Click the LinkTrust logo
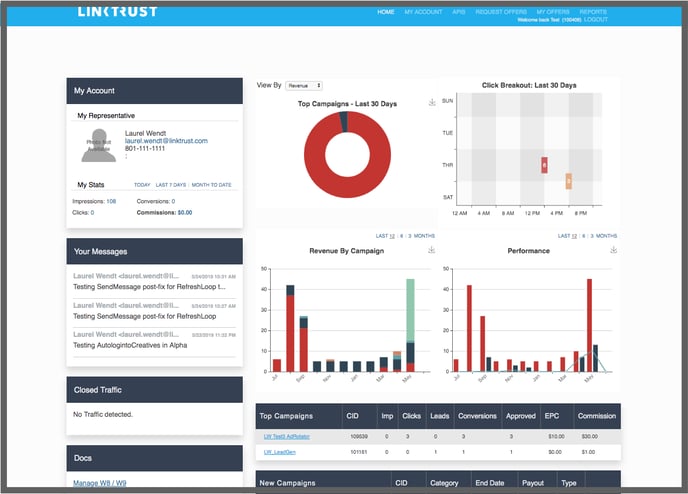688x494 pixels. 117,12
